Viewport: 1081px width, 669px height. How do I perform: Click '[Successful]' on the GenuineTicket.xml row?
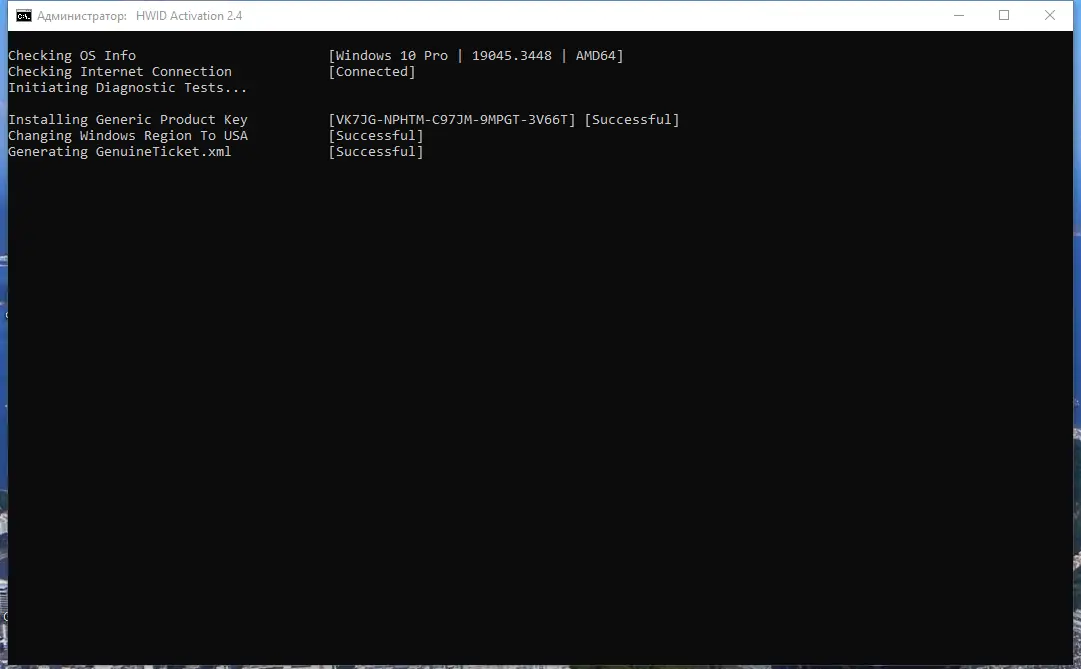click(x=376, y=152)
